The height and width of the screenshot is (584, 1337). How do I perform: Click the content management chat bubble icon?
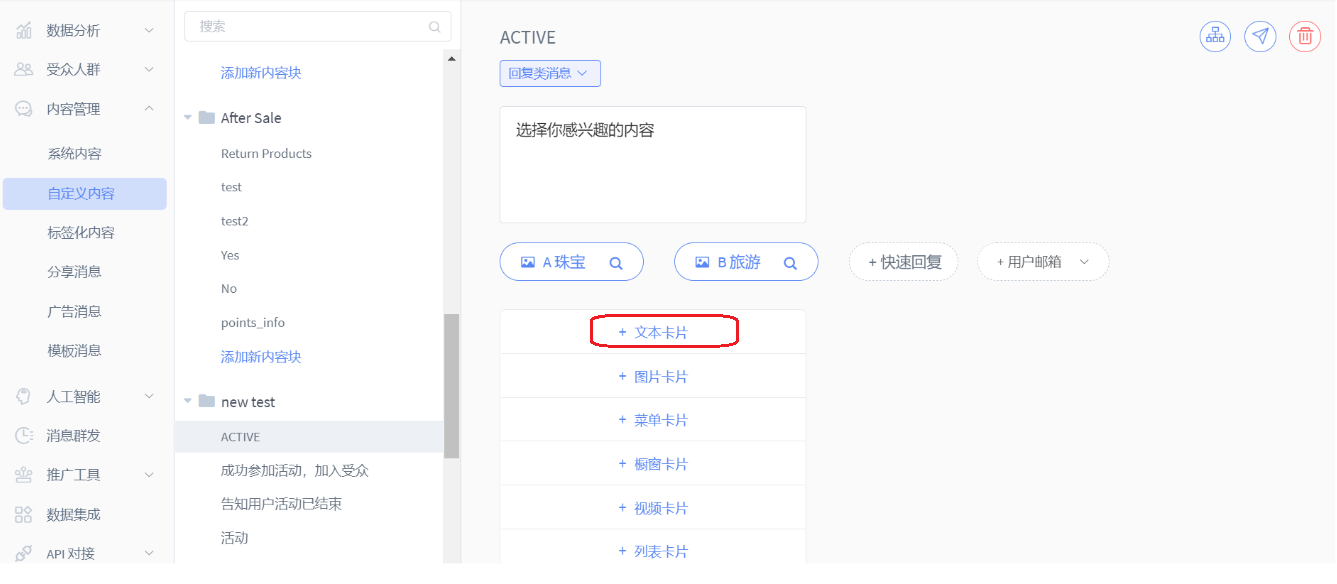(x=23, y=109)
